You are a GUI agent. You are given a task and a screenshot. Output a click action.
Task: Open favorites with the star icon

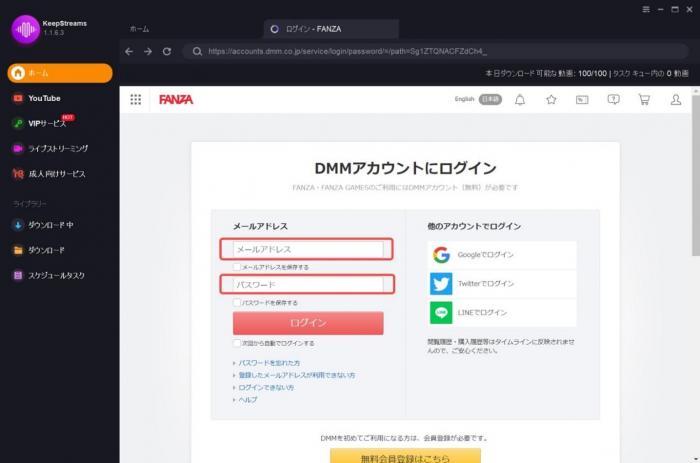[x=551, y=100]
